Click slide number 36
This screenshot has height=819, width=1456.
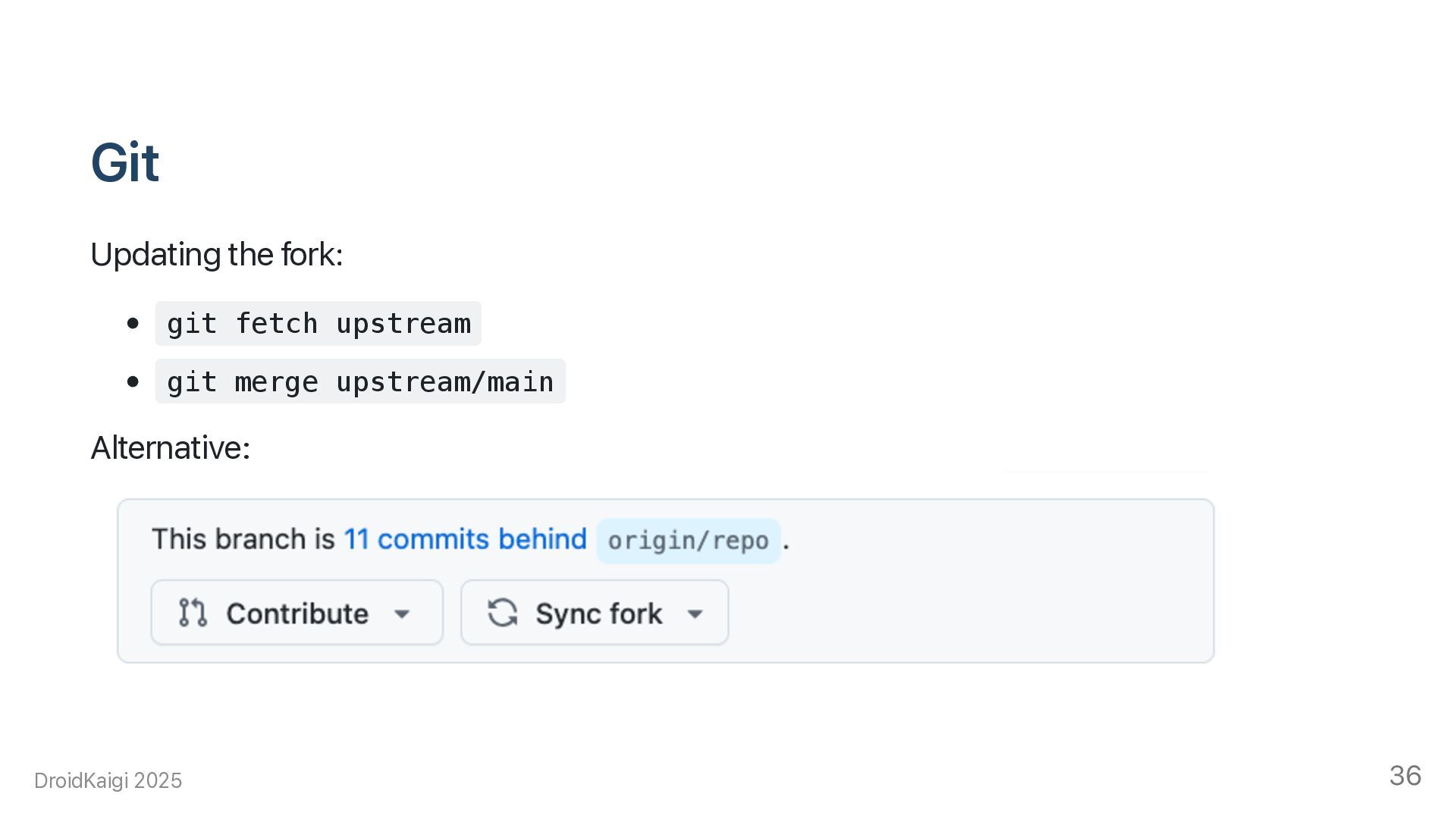click(1405, 776)
